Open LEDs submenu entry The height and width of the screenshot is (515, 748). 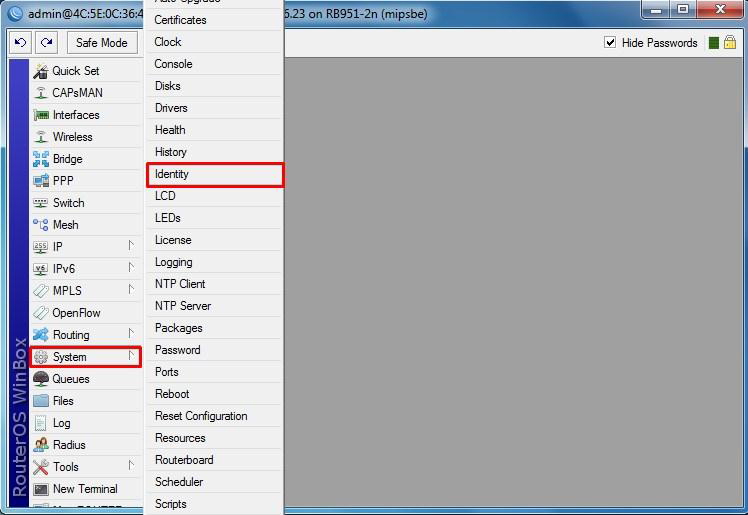coord(213,218)
